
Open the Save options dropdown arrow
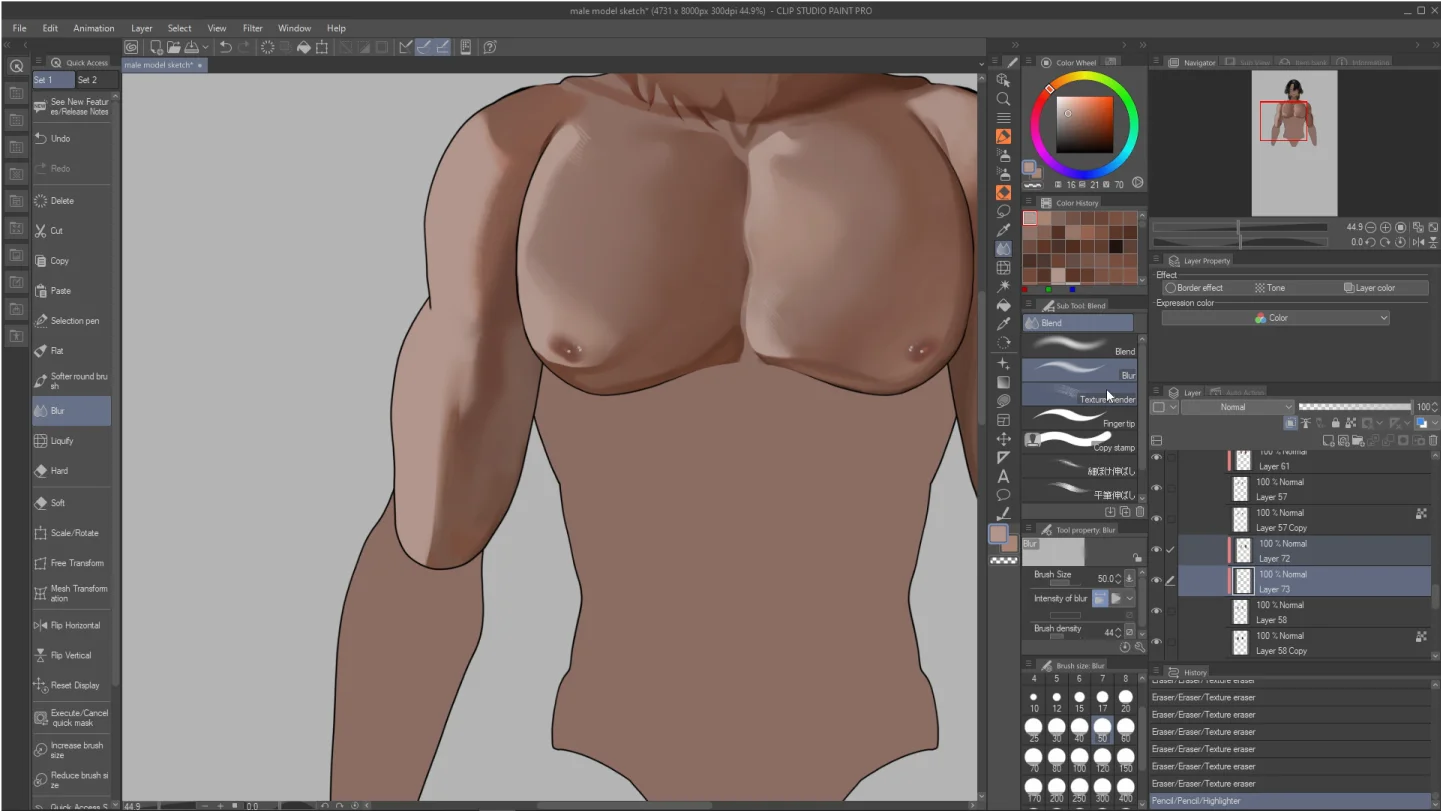(205, 47)
